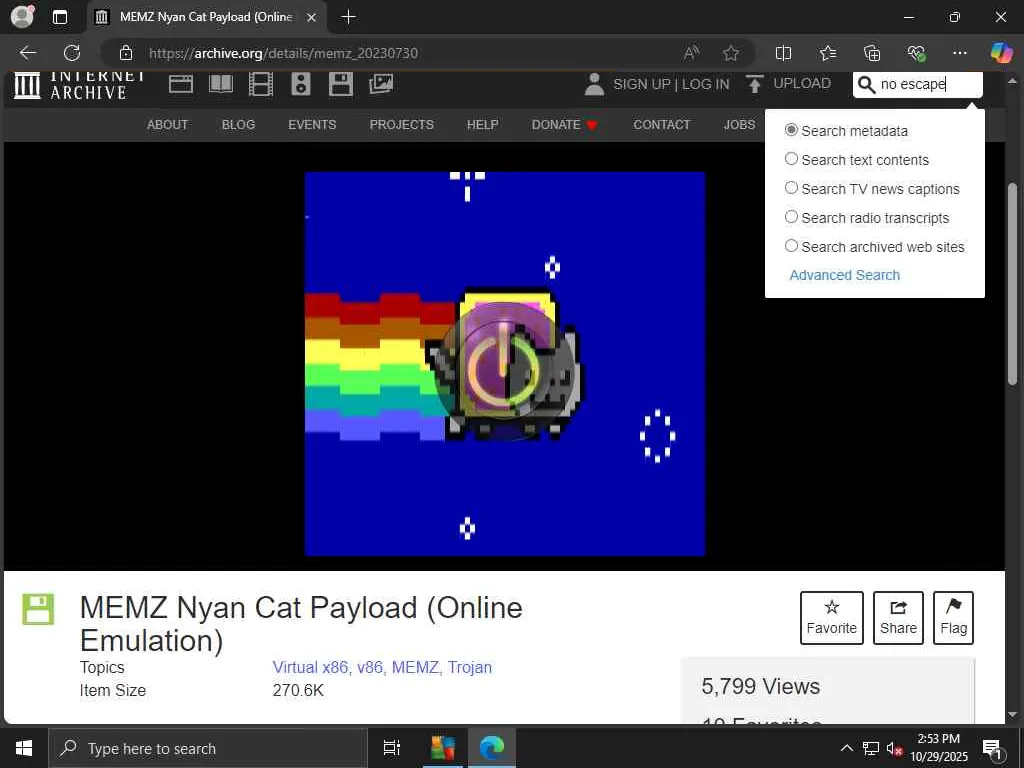The image size is (1024, 768).
Task: Select Search metadata radio button
Action: (x=791, y=130)
